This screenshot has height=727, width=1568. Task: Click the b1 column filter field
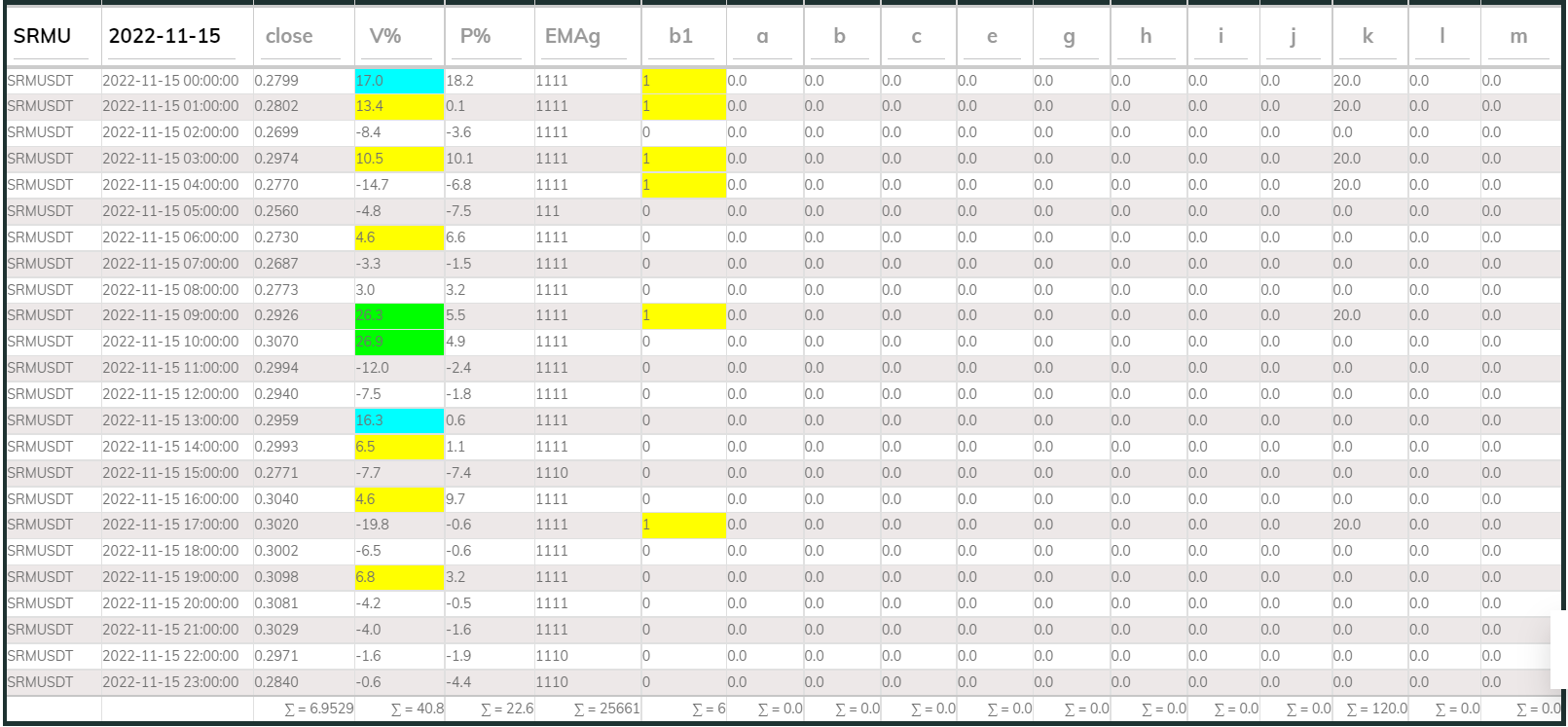pos(681,37)
